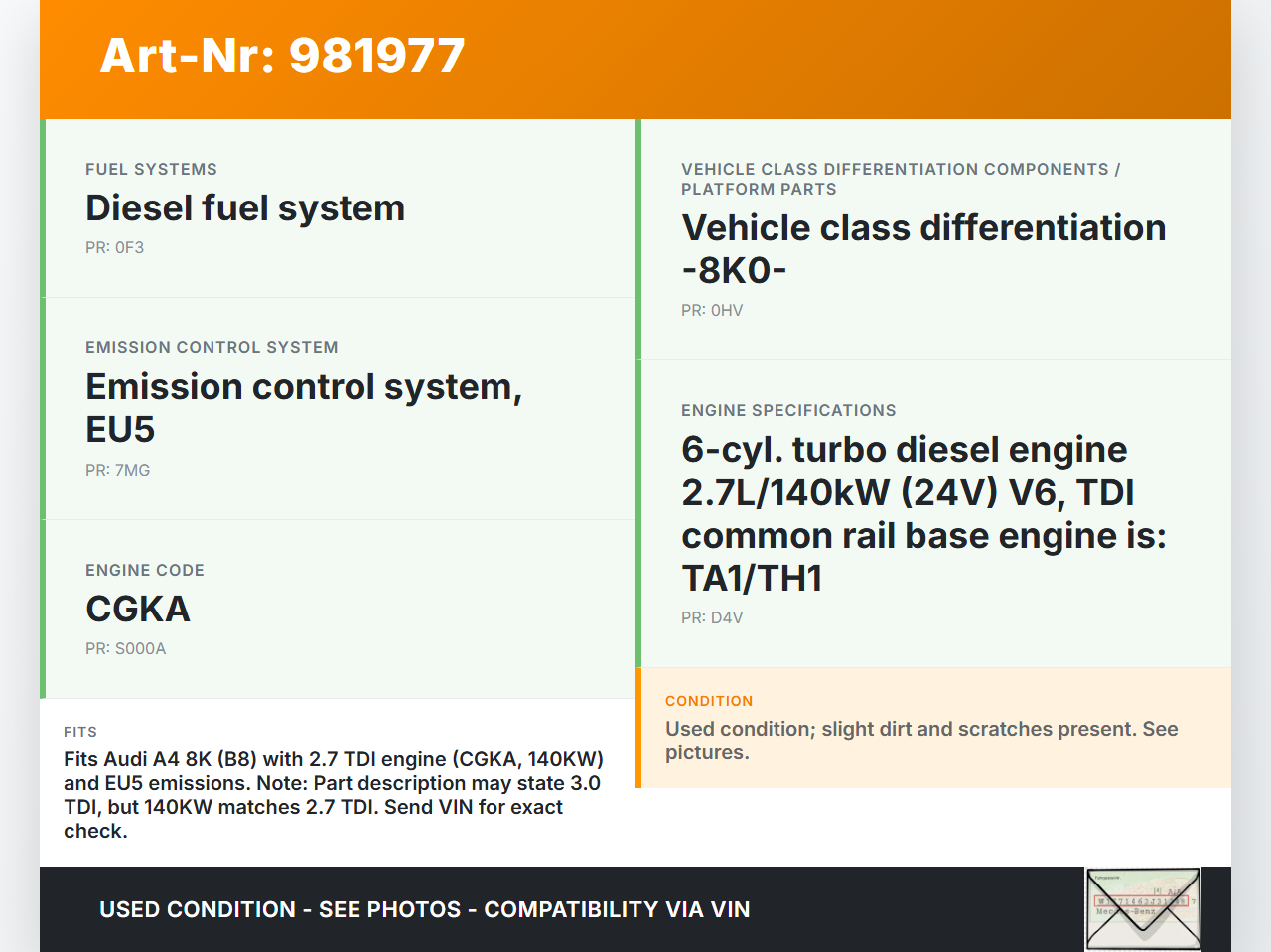Screen dimensions: 1271x952
Task: Click the Art-Nr: 981977 heading
Action: (x=282, y=56)
